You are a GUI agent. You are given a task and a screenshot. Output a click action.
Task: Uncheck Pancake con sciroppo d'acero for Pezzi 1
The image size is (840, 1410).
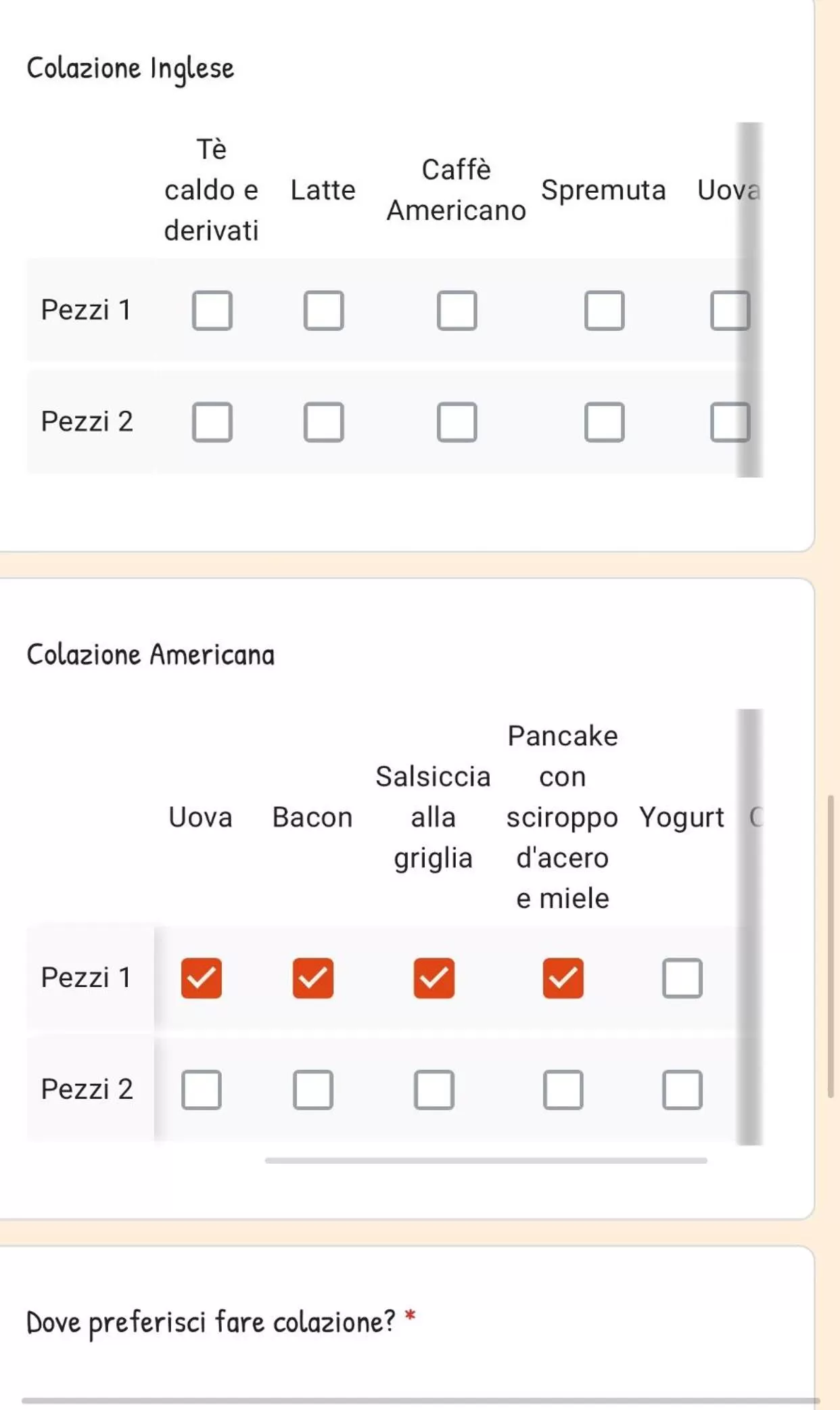tap(563, 978)
